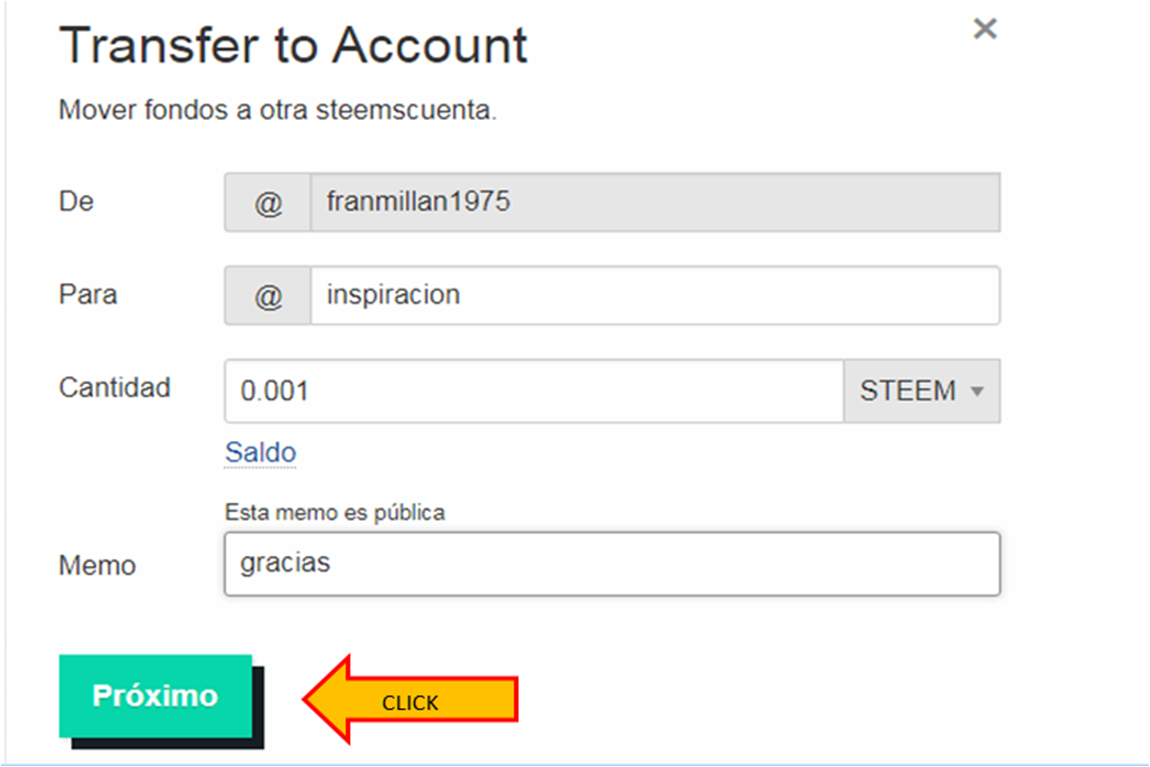Select the Memo field containing gracias
Viewport: 1150px width, 767px height.
click(611, 564)
